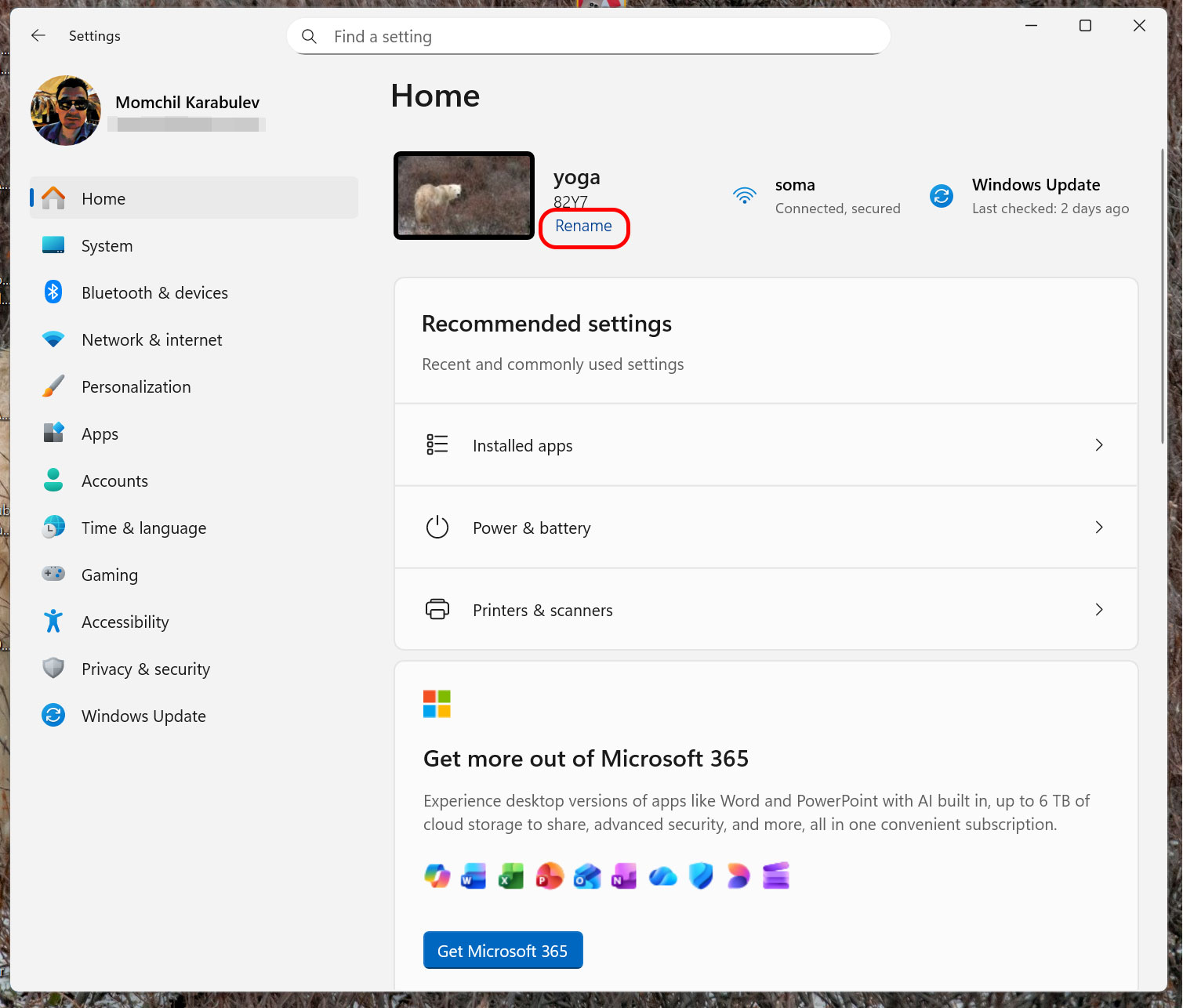This screenshot has width=1183, height=1008.
Task: Click the Gaming controller icon
Action: click(53, 574)
